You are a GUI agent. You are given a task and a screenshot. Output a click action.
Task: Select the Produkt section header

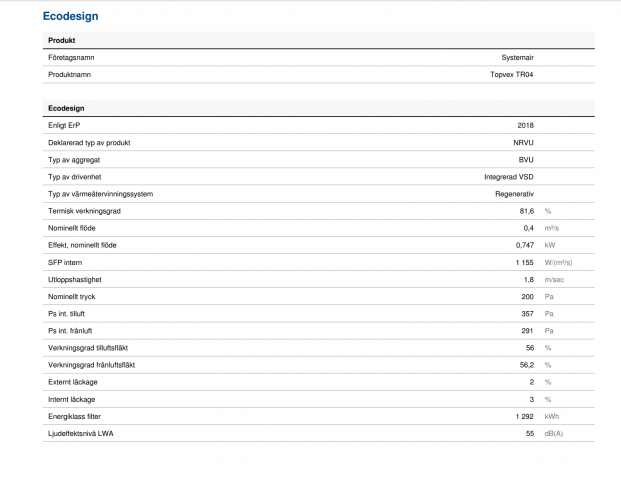click(62, 40)
